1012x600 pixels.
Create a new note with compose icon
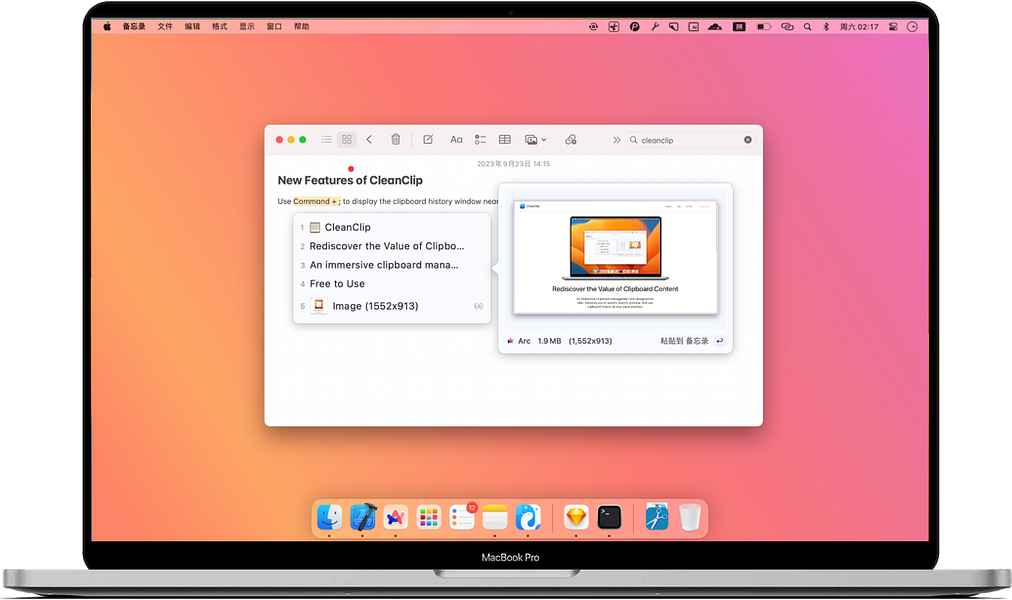coord(428,139)
